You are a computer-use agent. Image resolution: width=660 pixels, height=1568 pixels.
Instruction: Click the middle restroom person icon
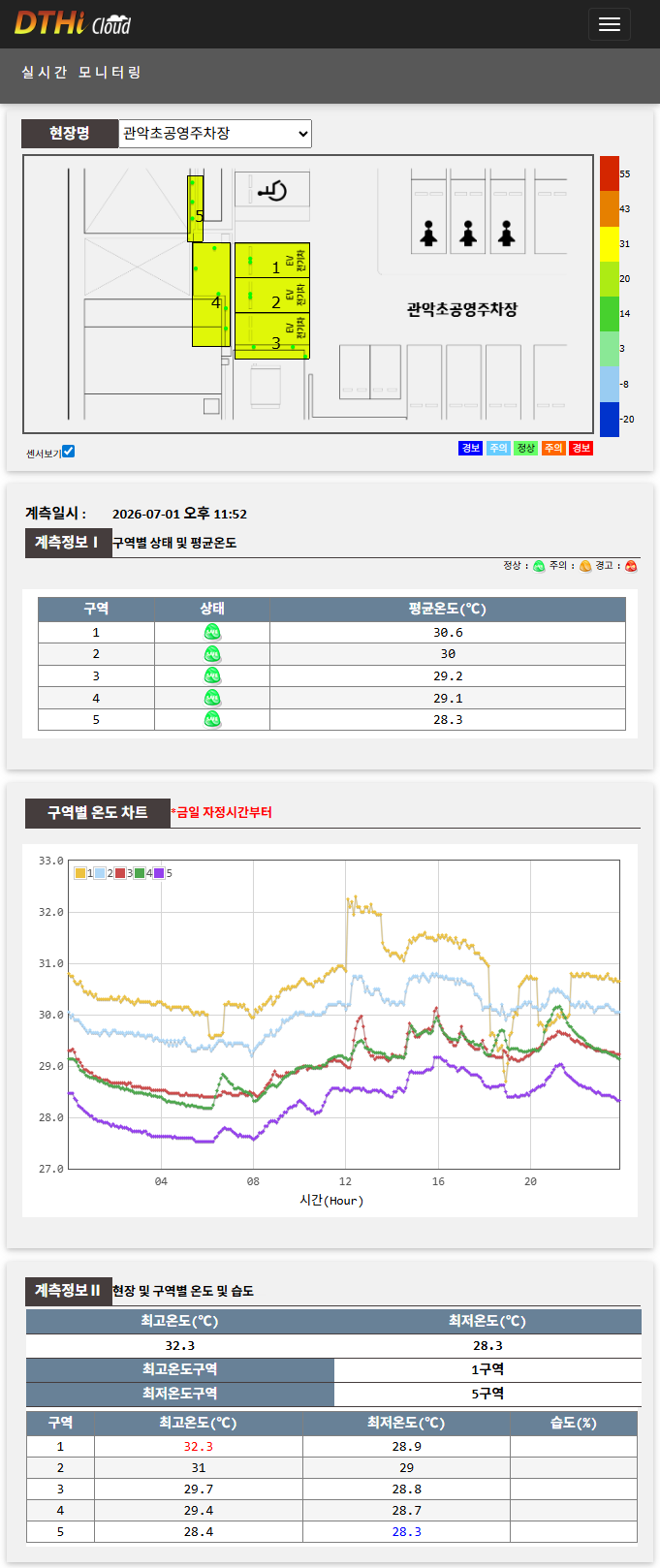468,232
